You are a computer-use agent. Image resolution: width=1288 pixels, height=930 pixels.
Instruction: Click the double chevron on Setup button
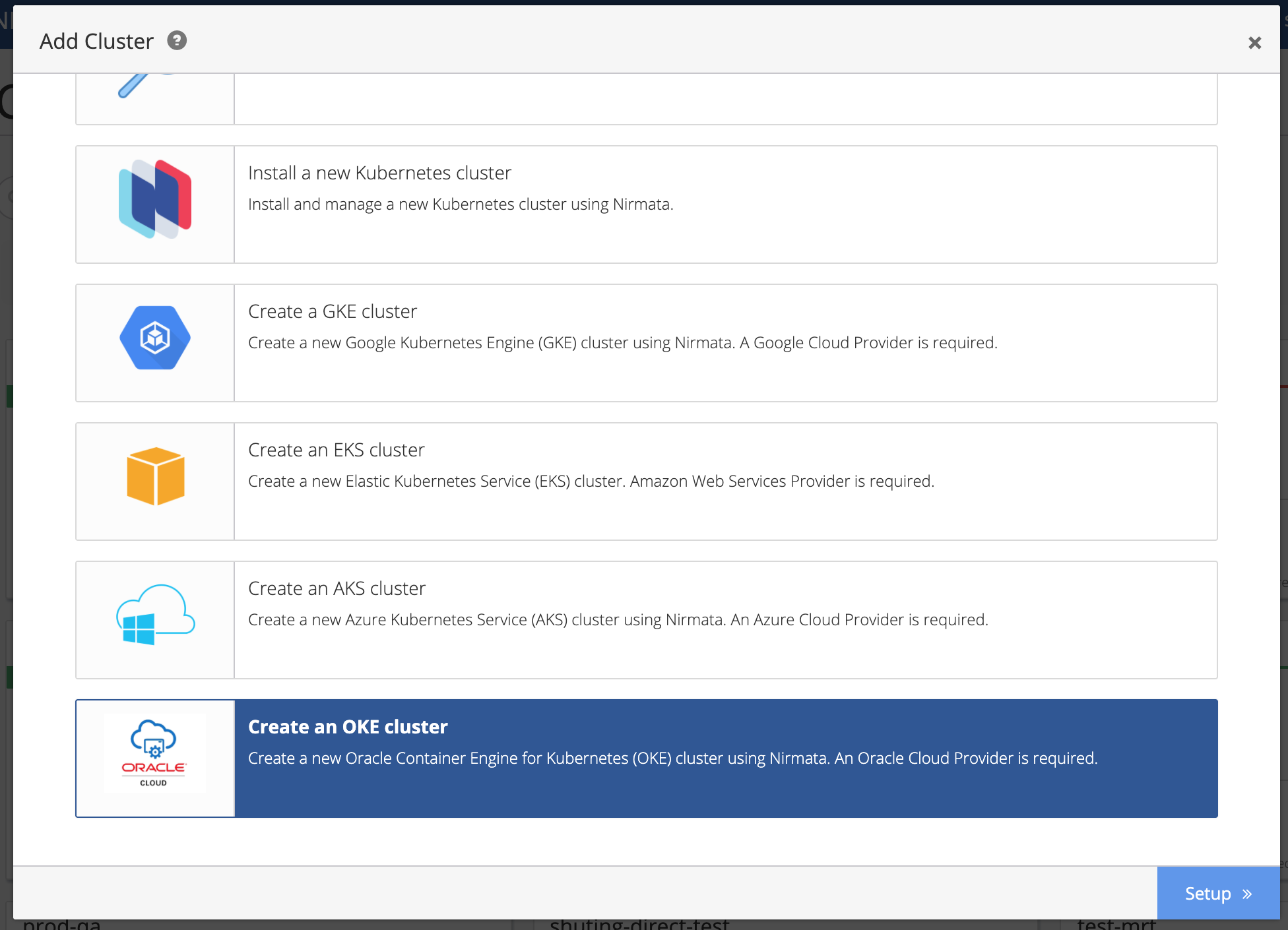point(1247,894)
